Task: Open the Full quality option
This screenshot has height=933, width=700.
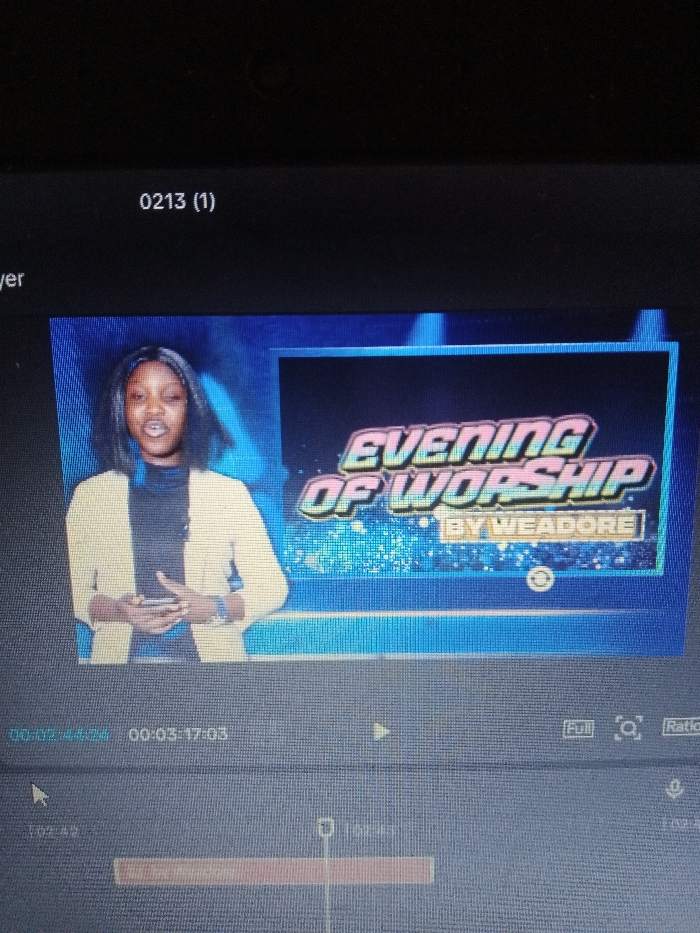Action: click(579, 728)
